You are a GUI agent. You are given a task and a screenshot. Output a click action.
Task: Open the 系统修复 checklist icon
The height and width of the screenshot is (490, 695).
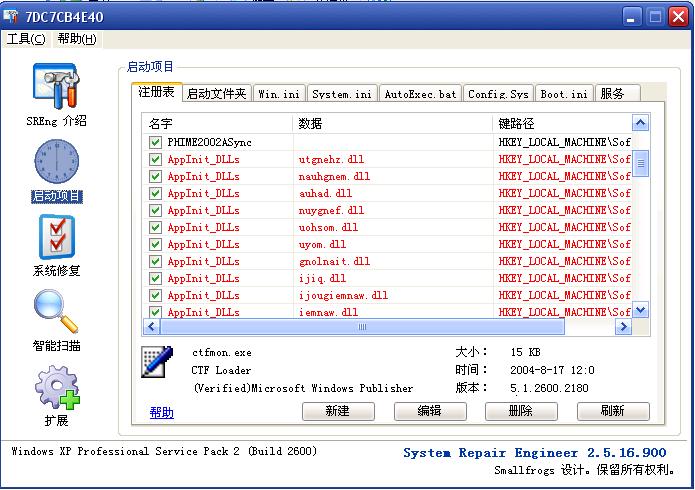(x=57, y=237)
